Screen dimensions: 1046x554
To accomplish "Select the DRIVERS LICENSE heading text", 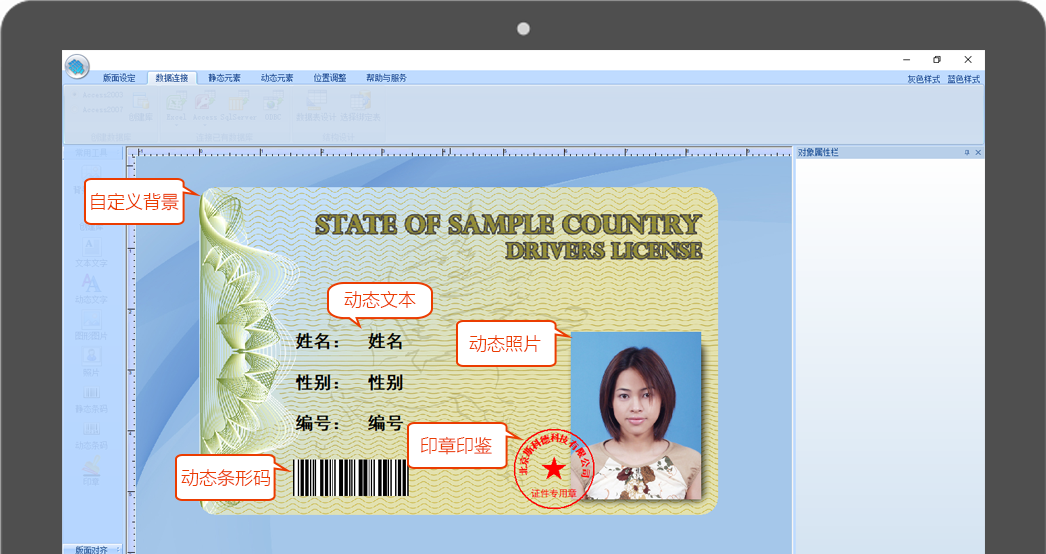I will point(604,251).
